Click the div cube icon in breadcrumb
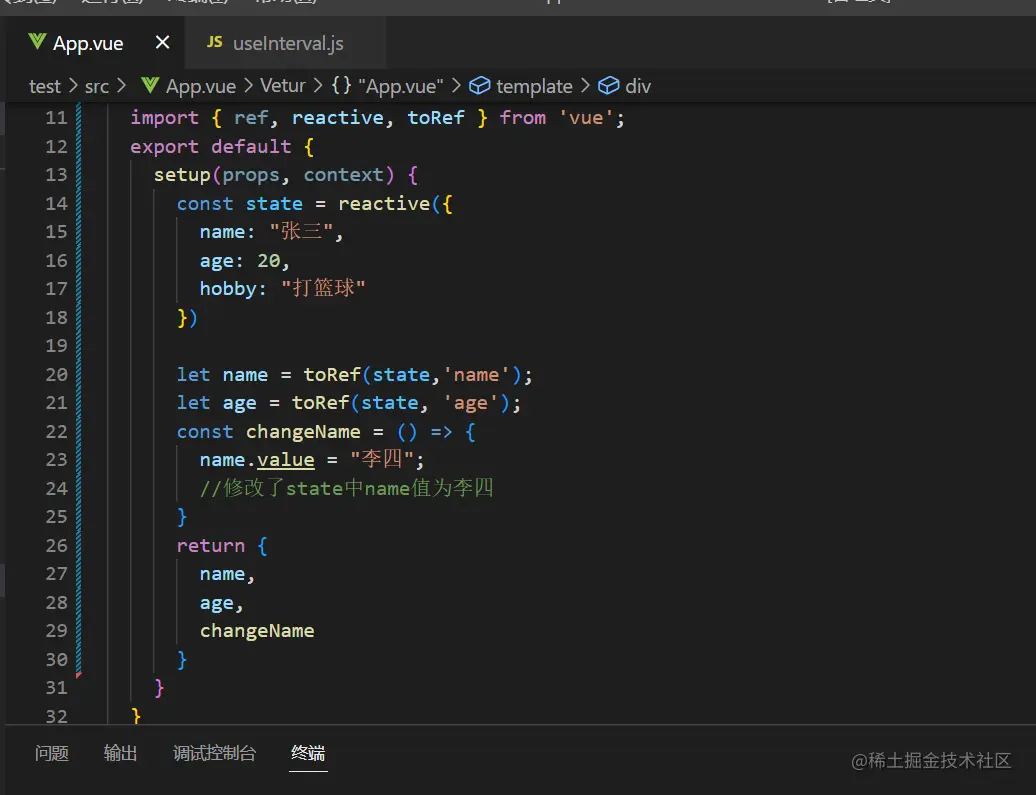 pyautogui.click(x=608, y=86)
